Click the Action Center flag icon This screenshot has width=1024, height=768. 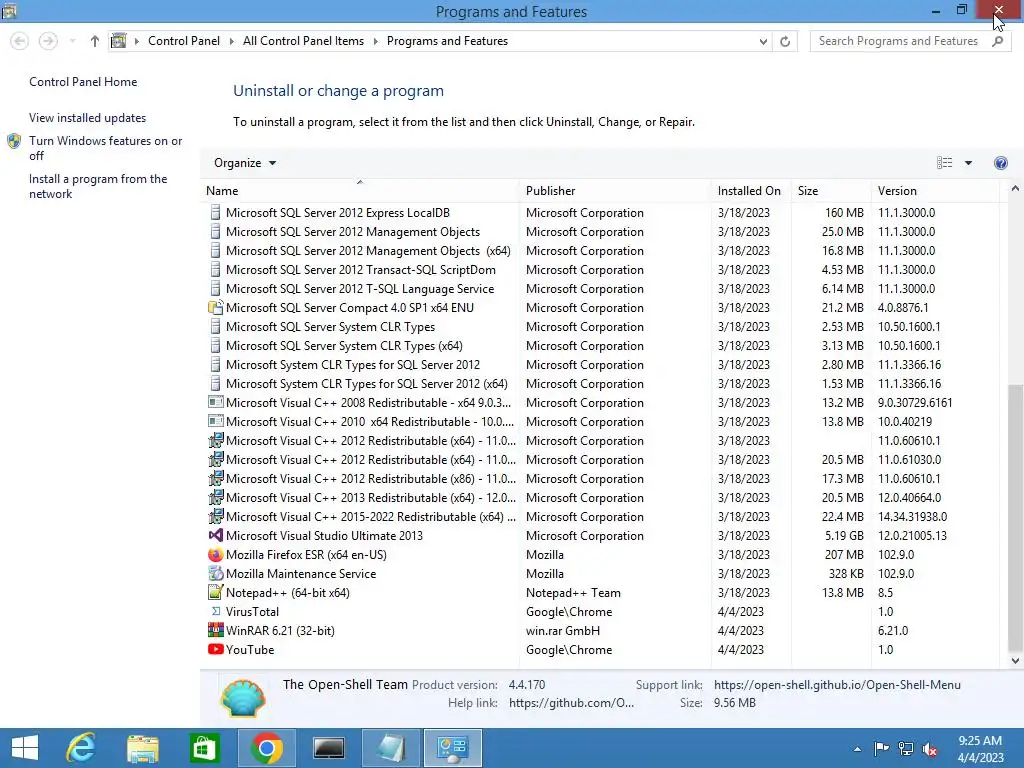[882, 749]
